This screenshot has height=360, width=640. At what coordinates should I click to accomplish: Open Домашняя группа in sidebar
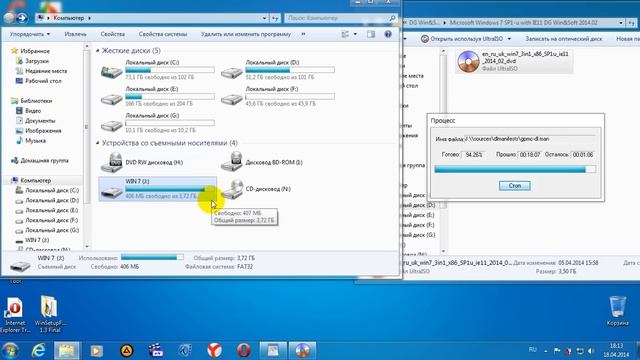click(x=44, y=160)
